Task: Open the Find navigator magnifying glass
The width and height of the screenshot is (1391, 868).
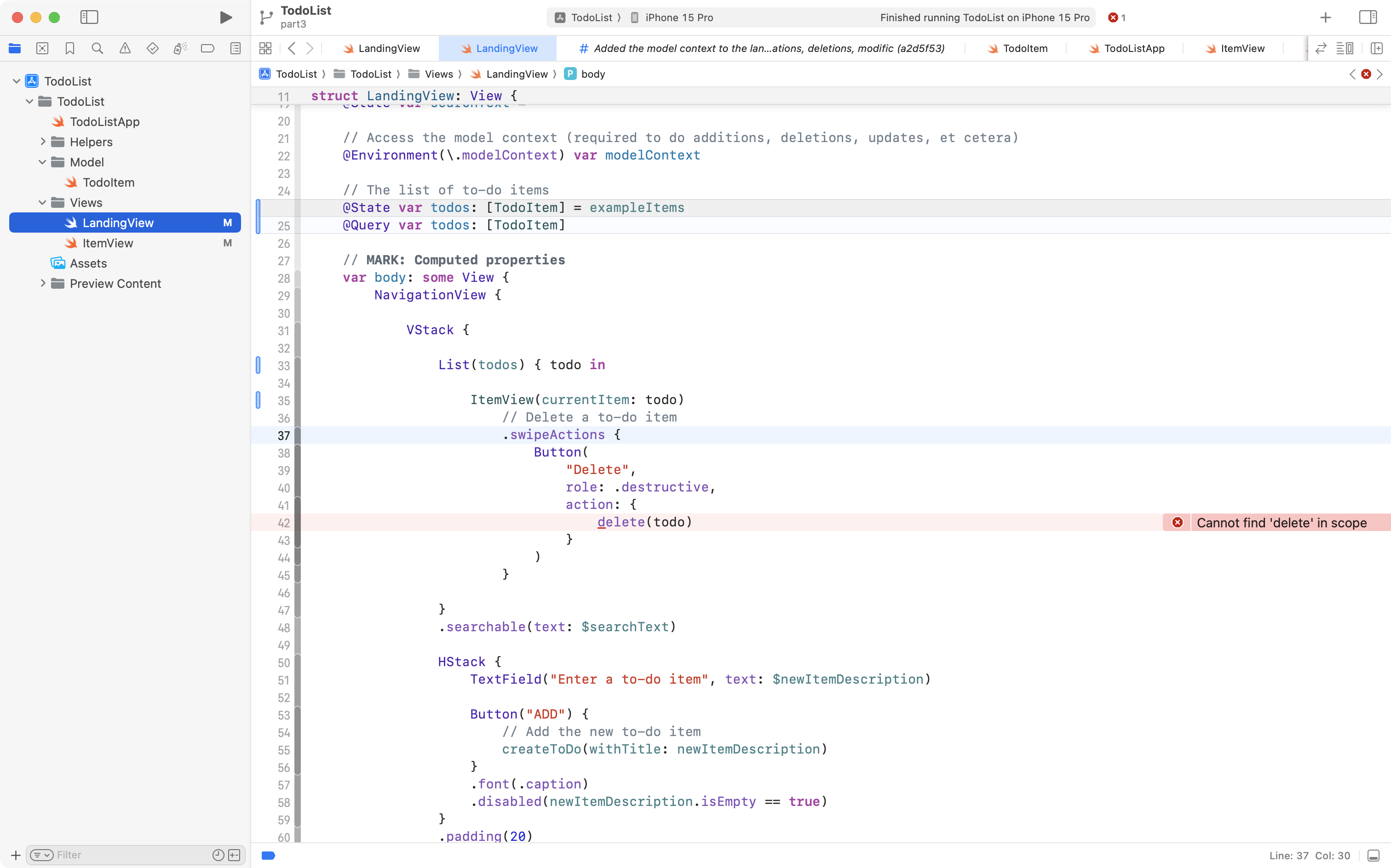Action: pos(97,48)
